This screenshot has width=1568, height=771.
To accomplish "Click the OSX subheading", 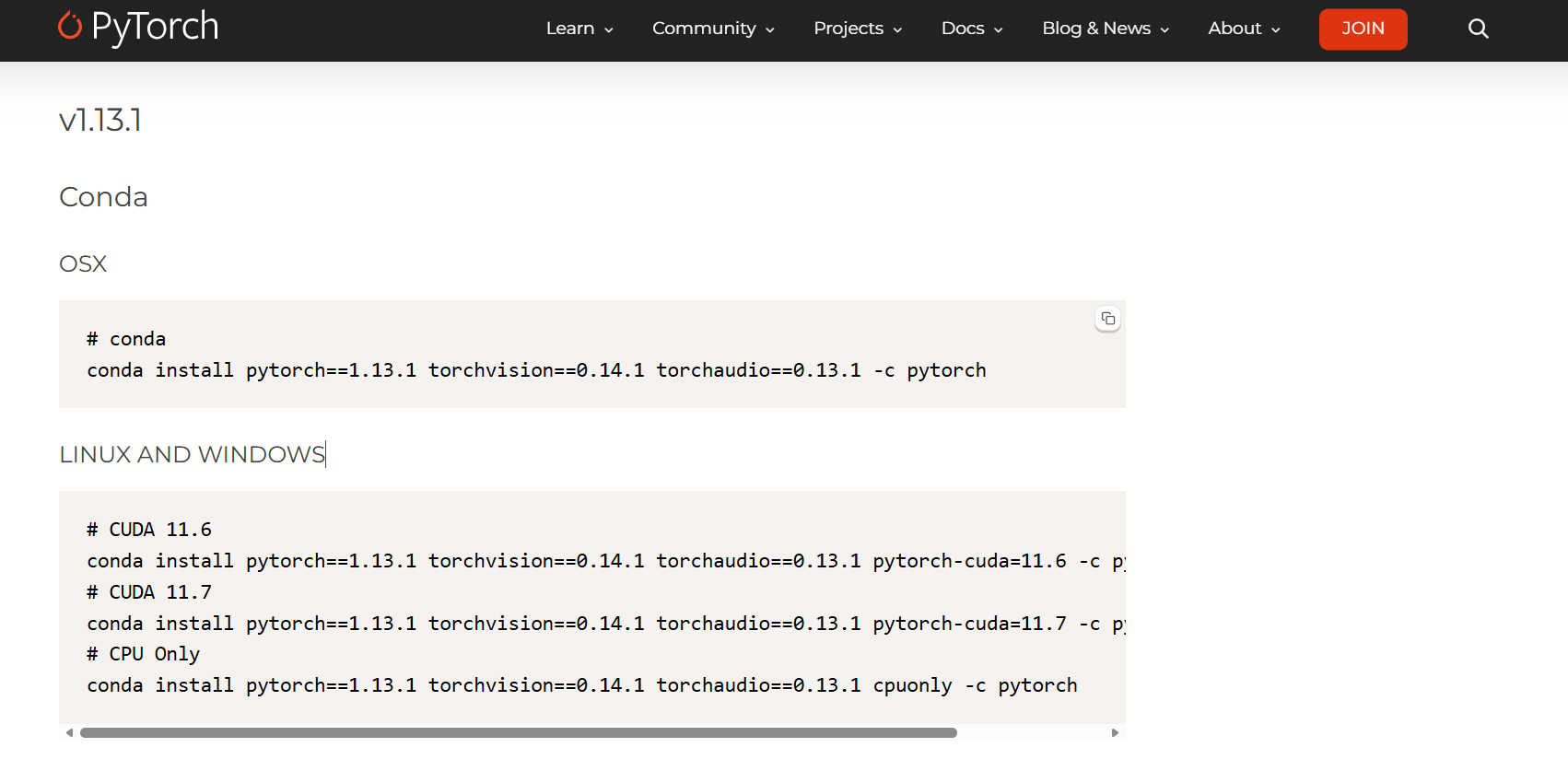I will (x=83, y=264).
